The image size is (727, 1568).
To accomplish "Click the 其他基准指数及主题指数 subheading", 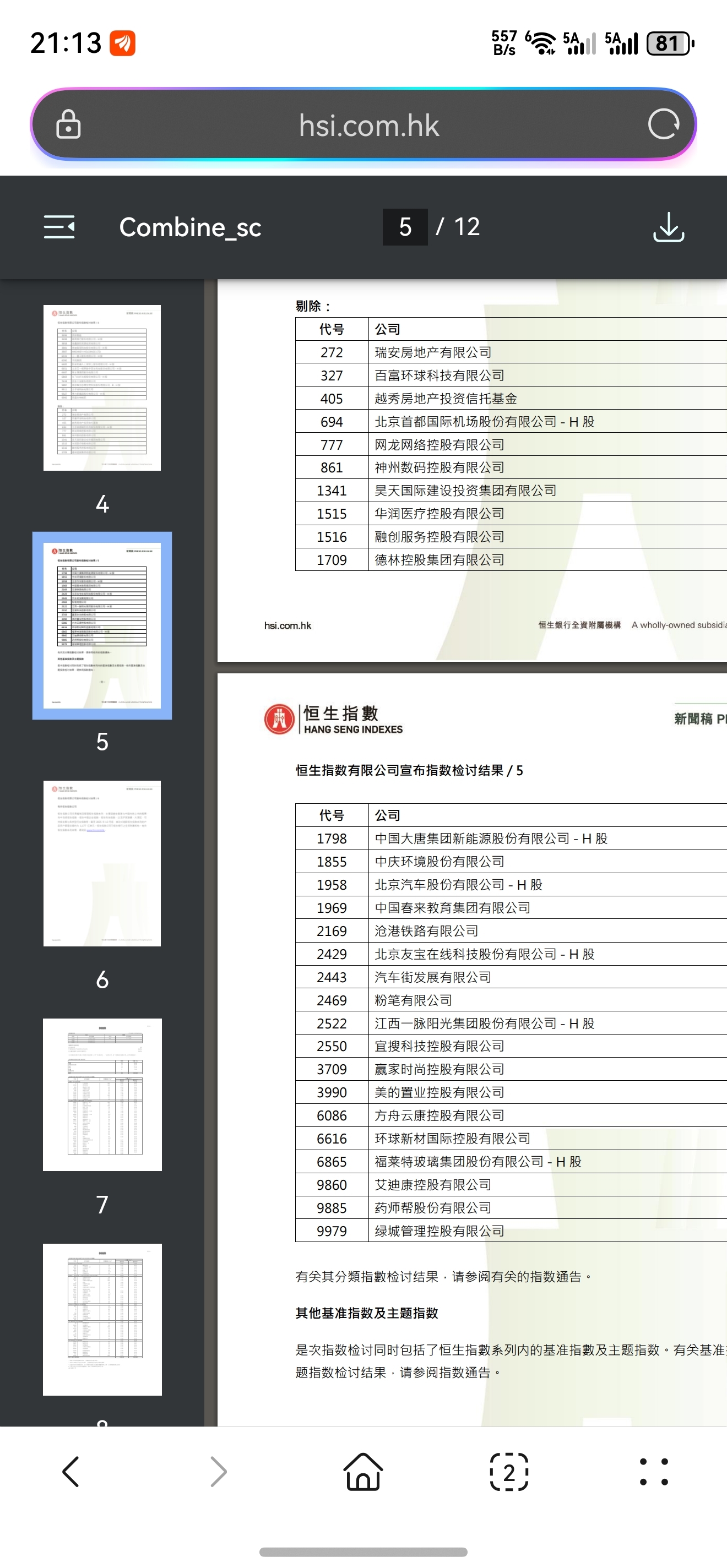I will tap(367, 1313).
